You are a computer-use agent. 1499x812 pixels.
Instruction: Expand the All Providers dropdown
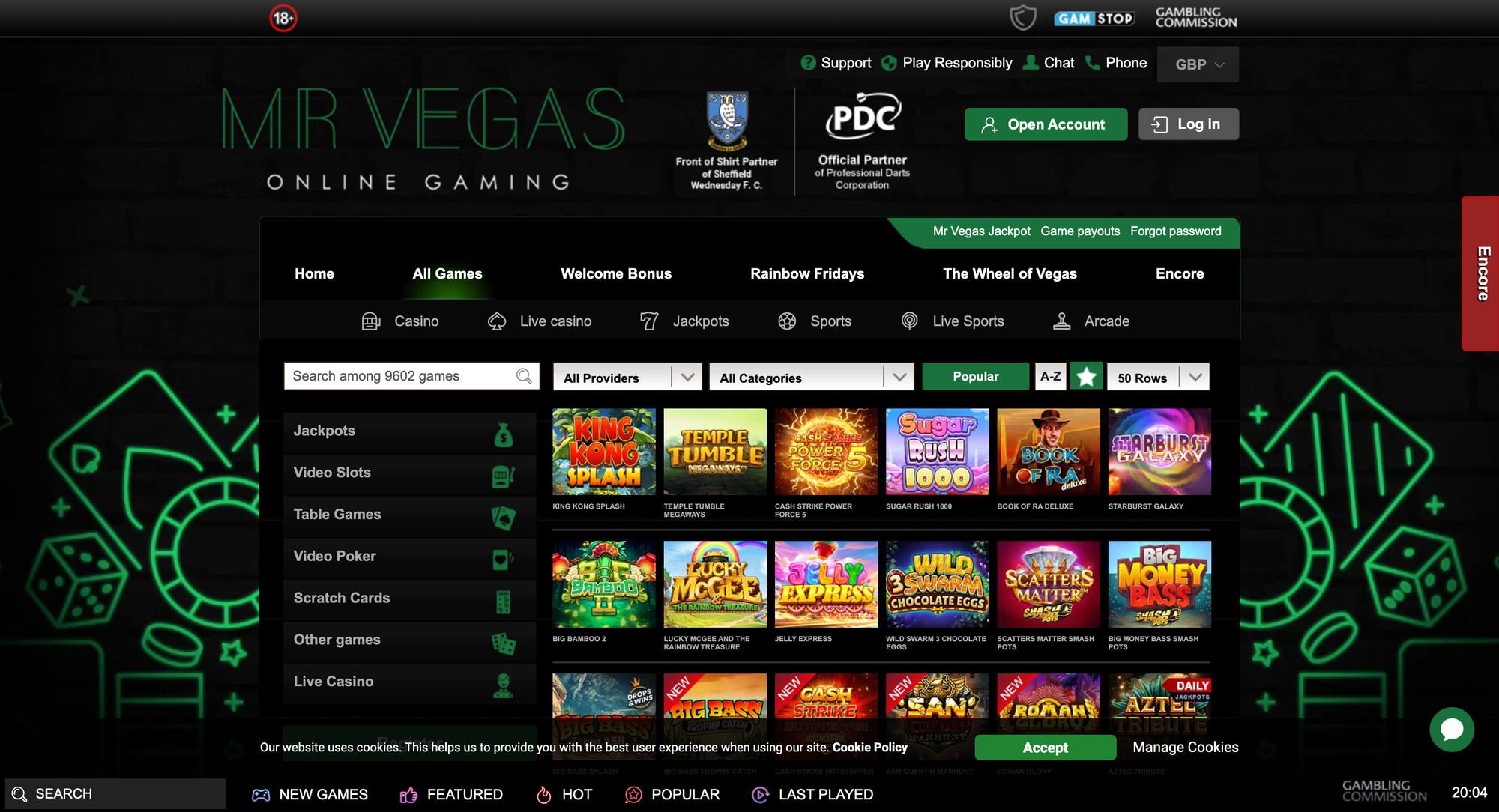click(627, 377)
